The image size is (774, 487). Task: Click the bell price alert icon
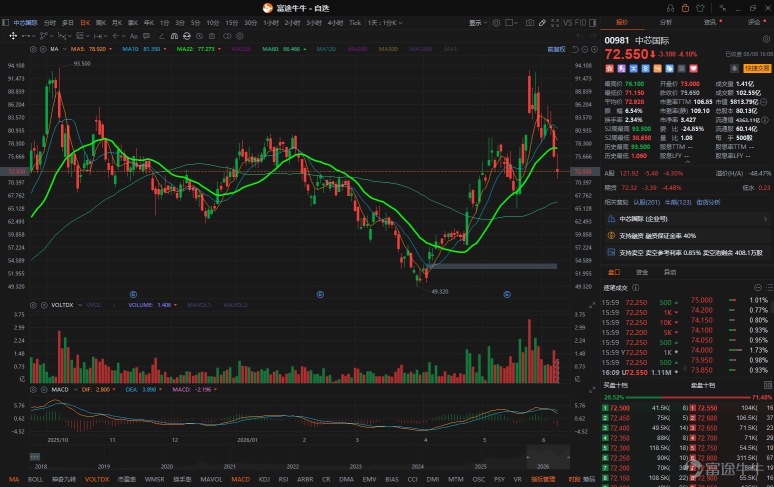click(734, 69)
